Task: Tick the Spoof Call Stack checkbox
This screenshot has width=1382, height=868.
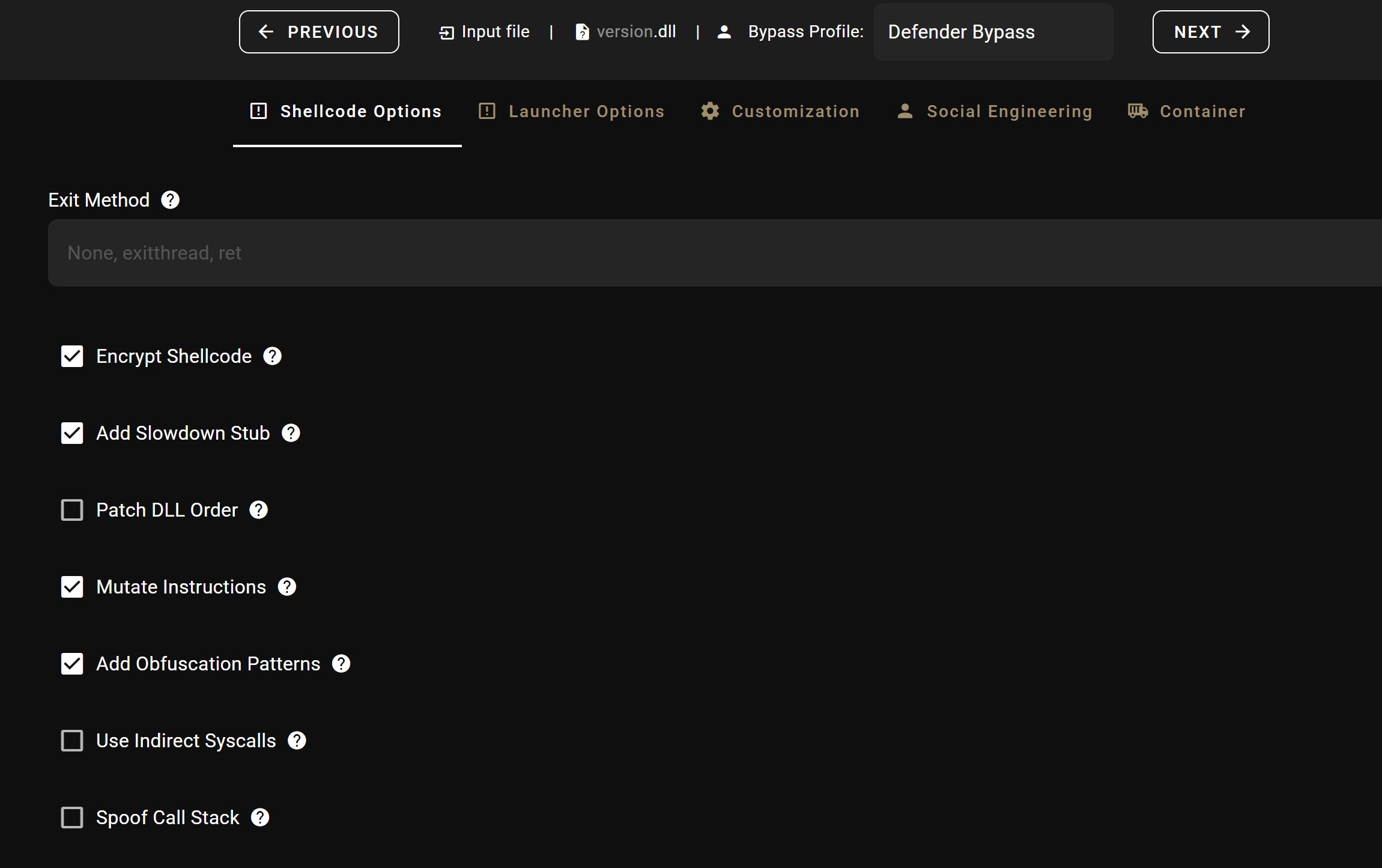Action: [72, 818]
